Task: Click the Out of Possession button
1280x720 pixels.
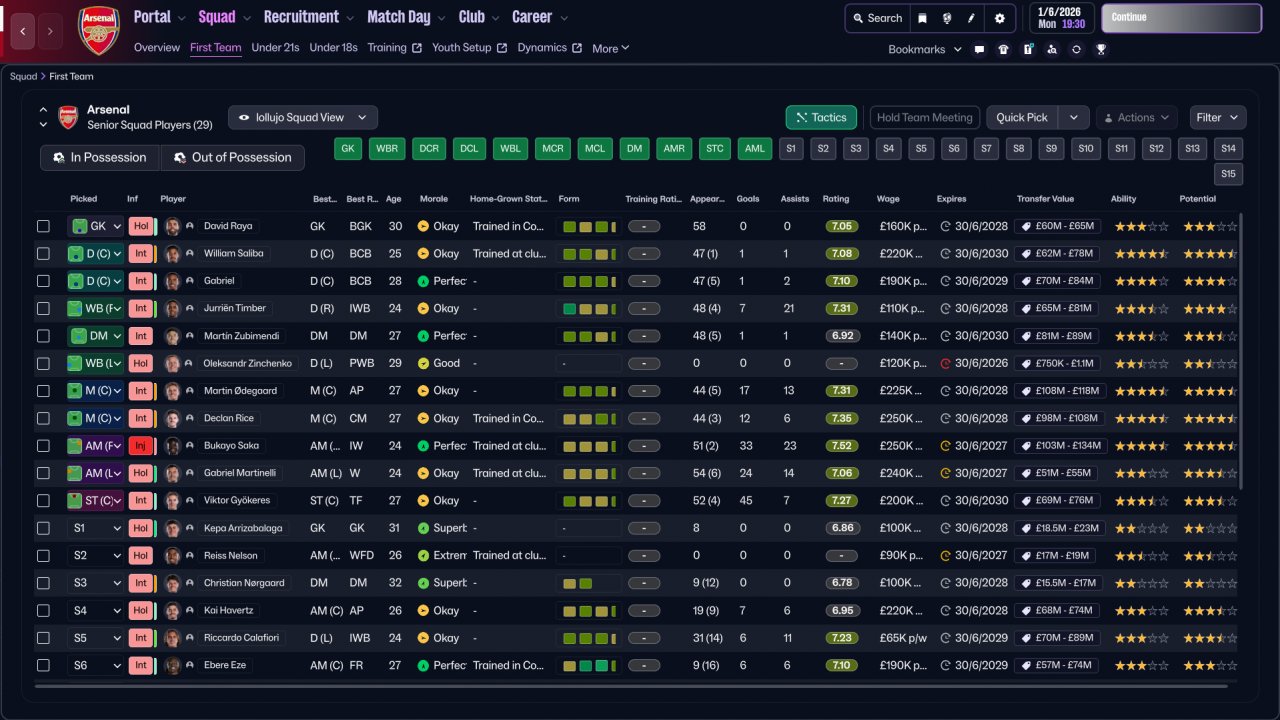Action: (x=233, y=158)
